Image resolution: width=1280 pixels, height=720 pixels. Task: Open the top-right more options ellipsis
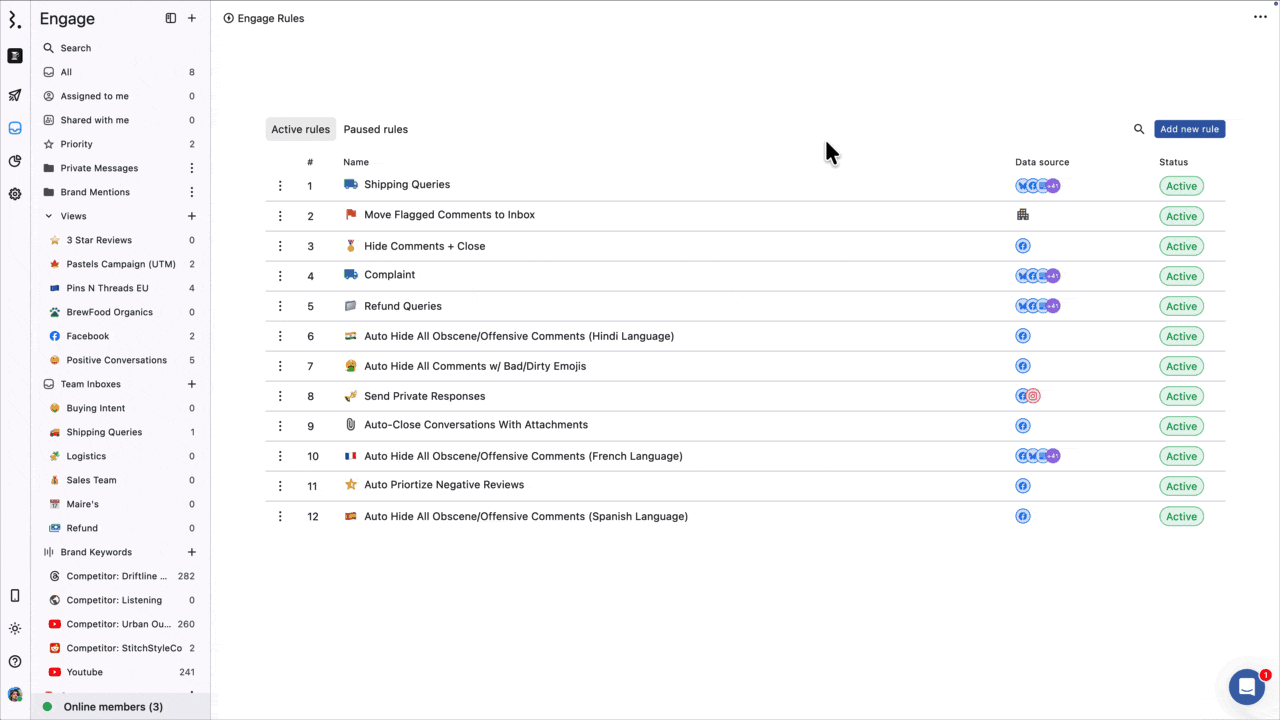pos(1260,17)
